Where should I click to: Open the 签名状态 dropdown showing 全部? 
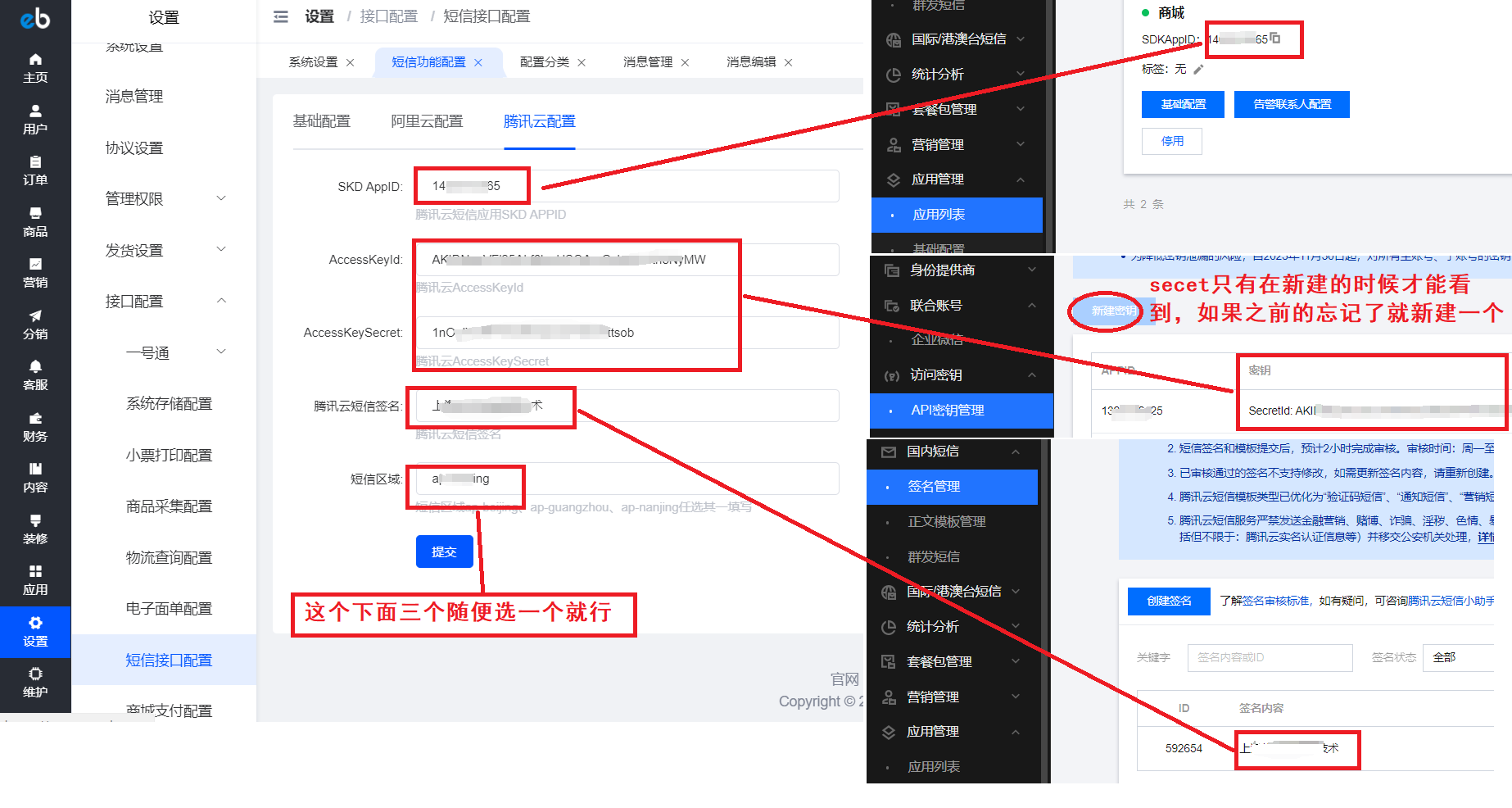[x=1460, y=657]
